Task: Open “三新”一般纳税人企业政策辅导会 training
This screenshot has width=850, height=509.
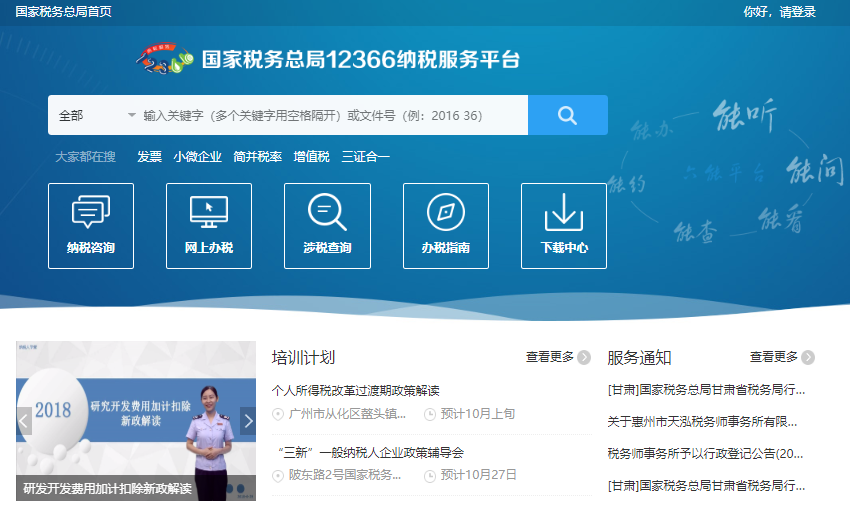Action: (x=370, y=453)
